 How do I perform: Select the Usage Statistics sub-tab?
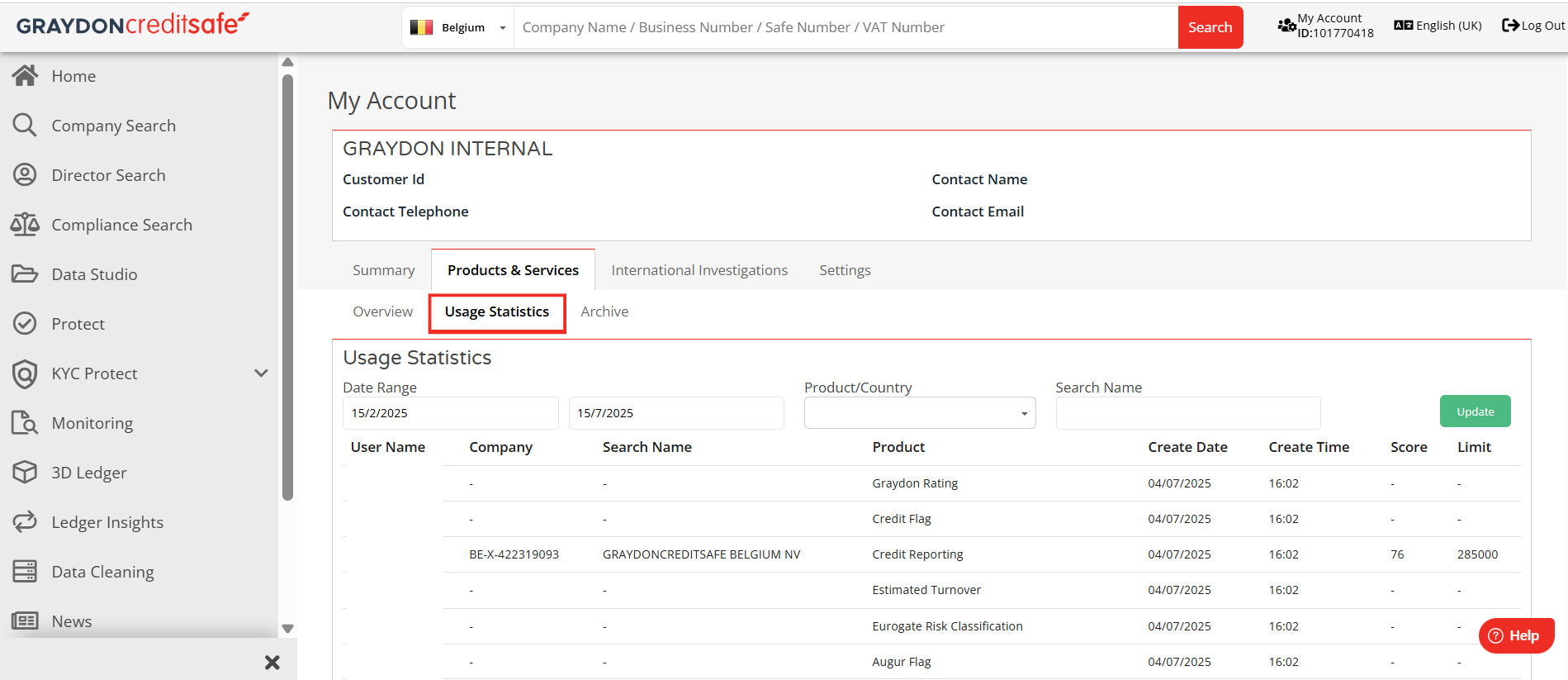coord(497,312)
